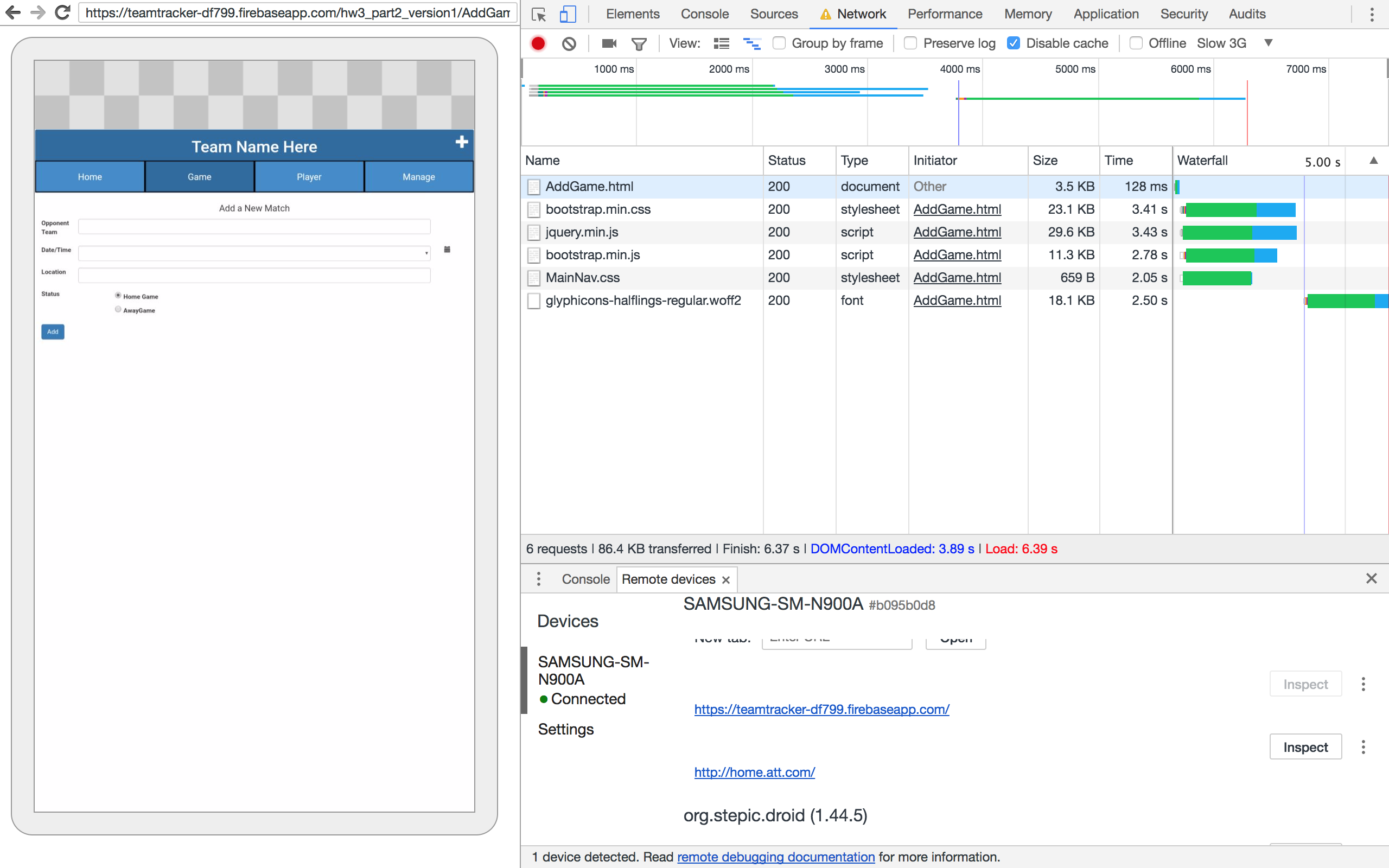Click the Home nav button on page
The height and width of the screenshot is (868, 1389).
pyautogui.click(x=90, y=177)
